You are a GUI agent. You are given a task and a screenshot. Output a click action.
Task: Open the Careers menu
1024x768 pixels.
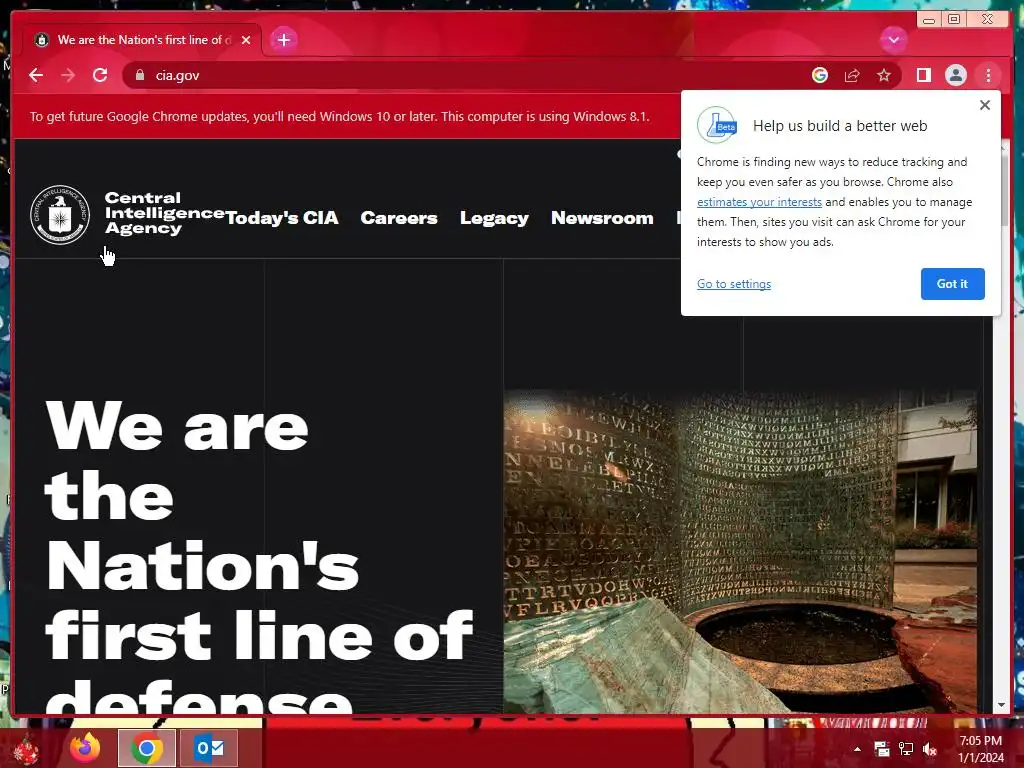pos(399,217)
